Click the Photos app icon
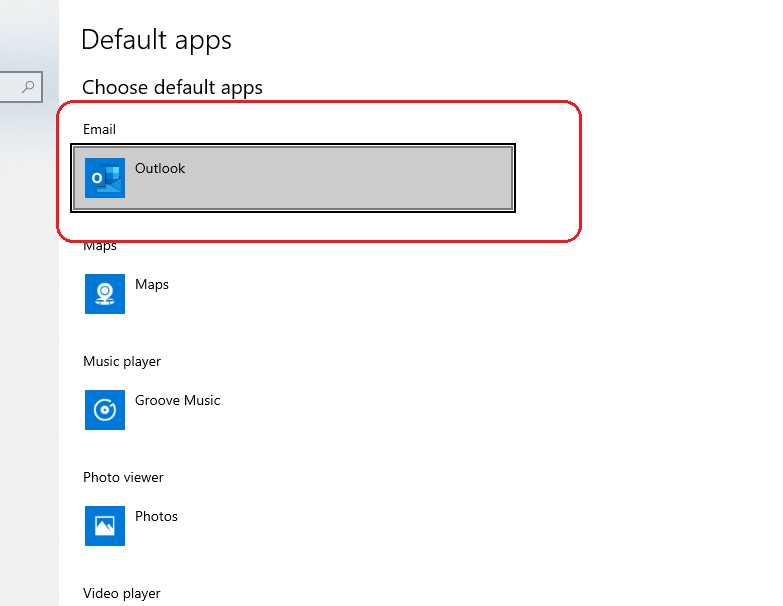Screen dimensions: 783x606 coord(105,526)
